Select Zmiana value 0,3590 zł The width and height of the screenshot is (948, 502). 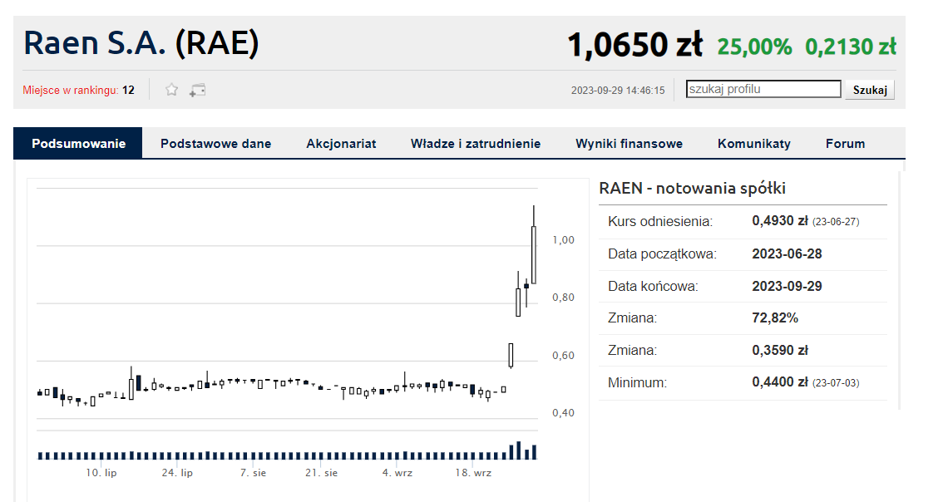pos(780,350)
